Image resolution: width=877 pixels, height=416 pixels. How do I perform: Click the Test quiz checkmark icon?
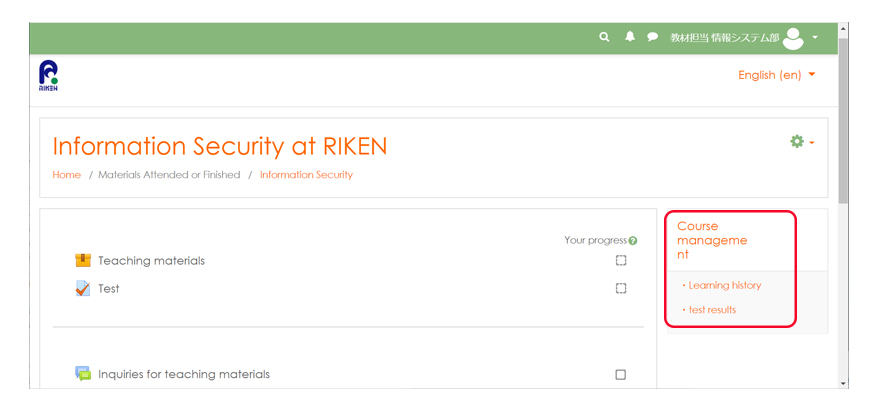(83, 289)
